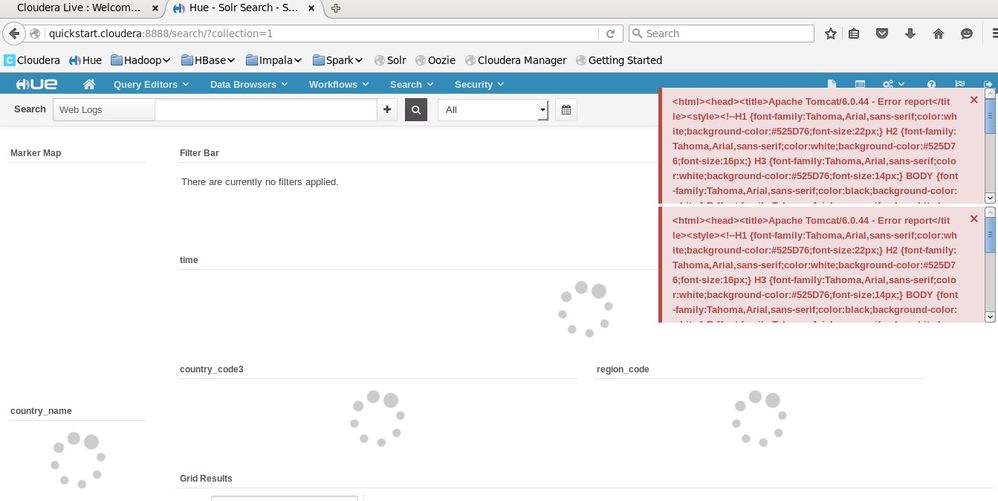998x501 pixels.
Task: Close the Cloudera Live tab
Action: pos(155,8)
